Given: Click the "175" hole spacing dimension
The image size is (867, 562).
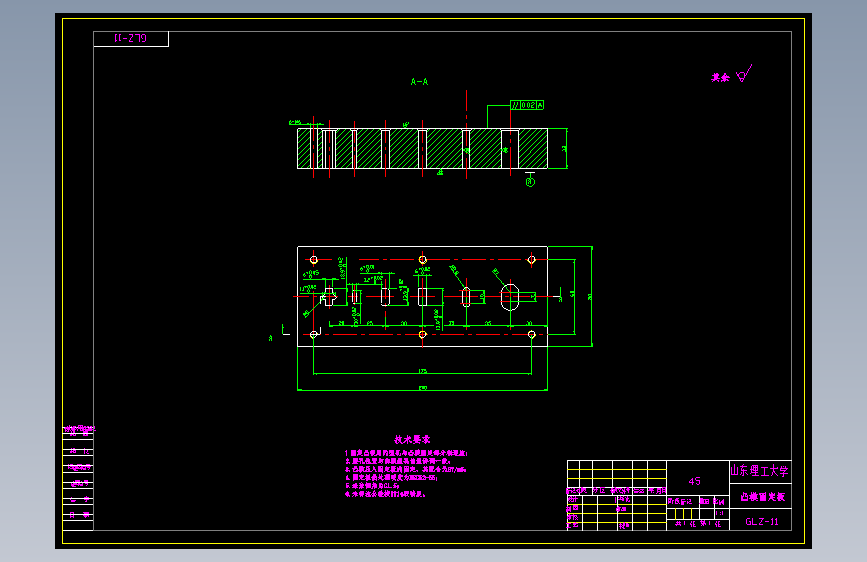Looking at the screenshot, I should tap(422, 371).
